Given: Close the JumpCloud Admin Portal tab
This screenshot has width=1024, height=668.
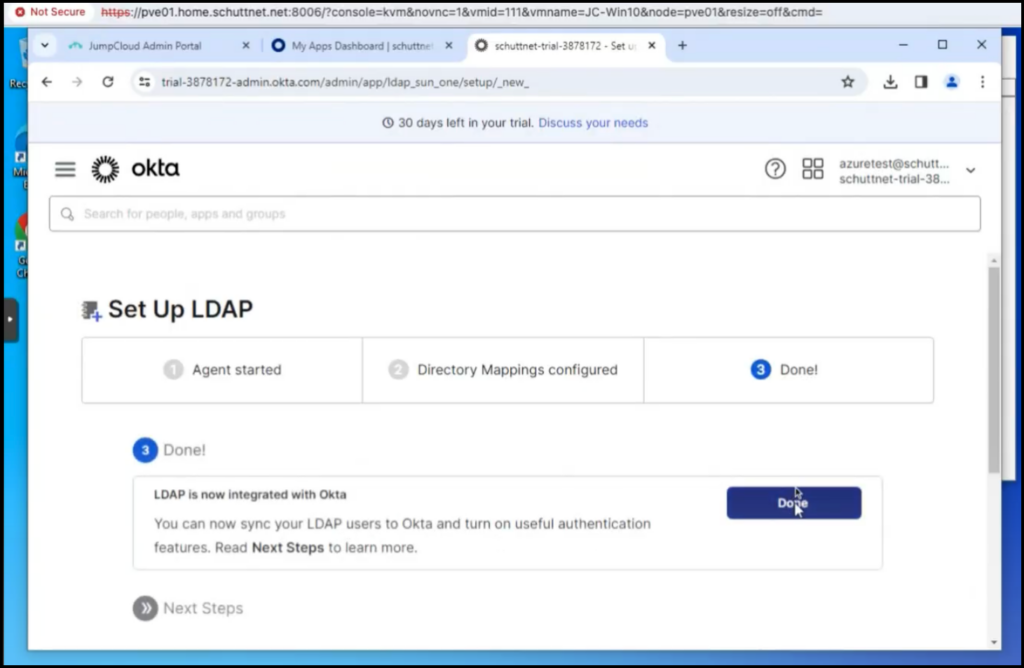Looking at the screenshot, I should pyautogui.click(x=246, y=46).
